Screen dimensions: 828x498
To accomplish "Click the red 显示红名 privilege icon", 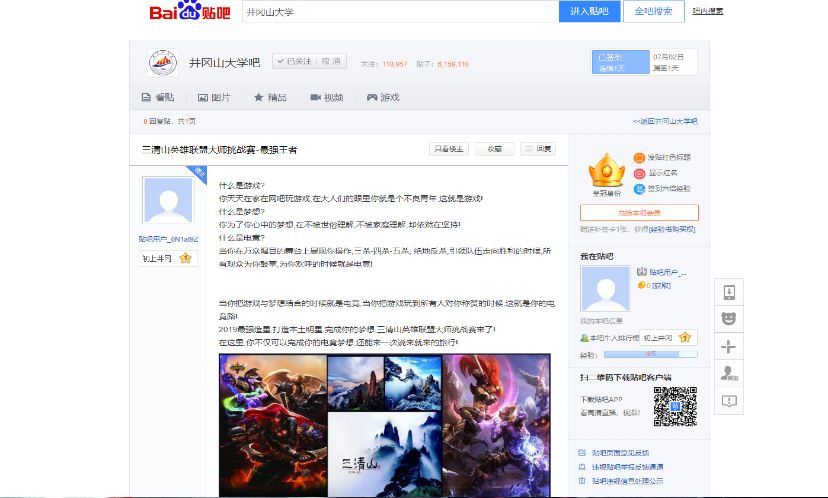I will pos(639,173).
